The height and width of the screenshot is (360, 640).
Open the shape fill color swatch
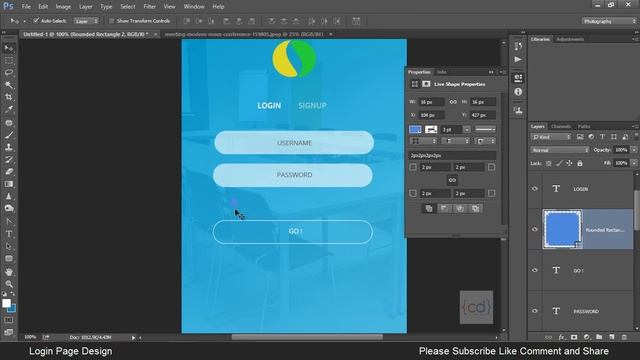(415, 129)
